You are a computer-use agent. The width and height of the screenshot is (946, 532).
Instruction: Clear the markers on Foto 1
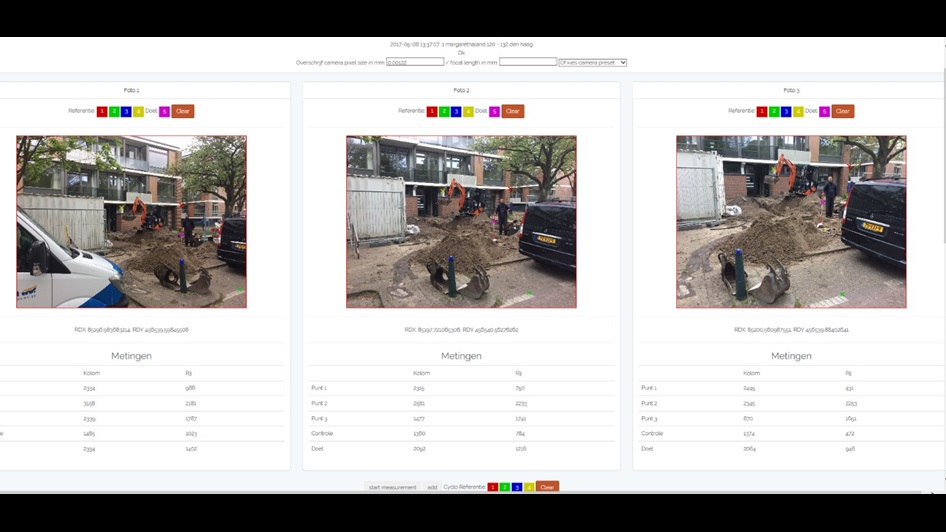pyautogui.click(x=183, y=111)
